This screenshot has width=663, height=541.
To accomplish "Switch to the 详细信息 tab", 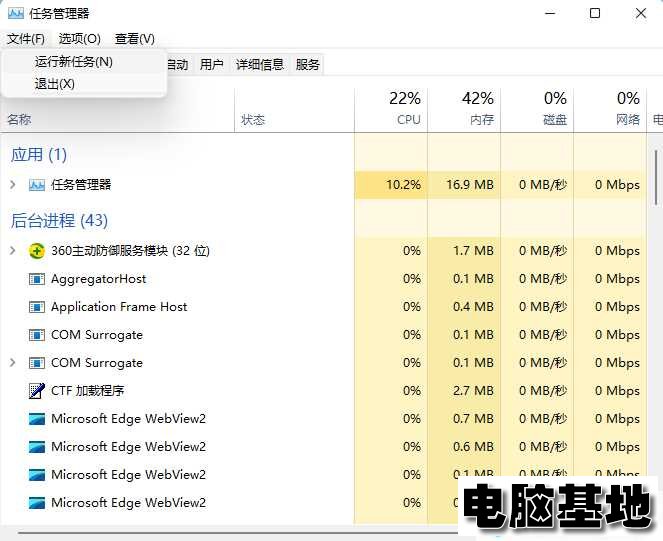I will (260, 65).
